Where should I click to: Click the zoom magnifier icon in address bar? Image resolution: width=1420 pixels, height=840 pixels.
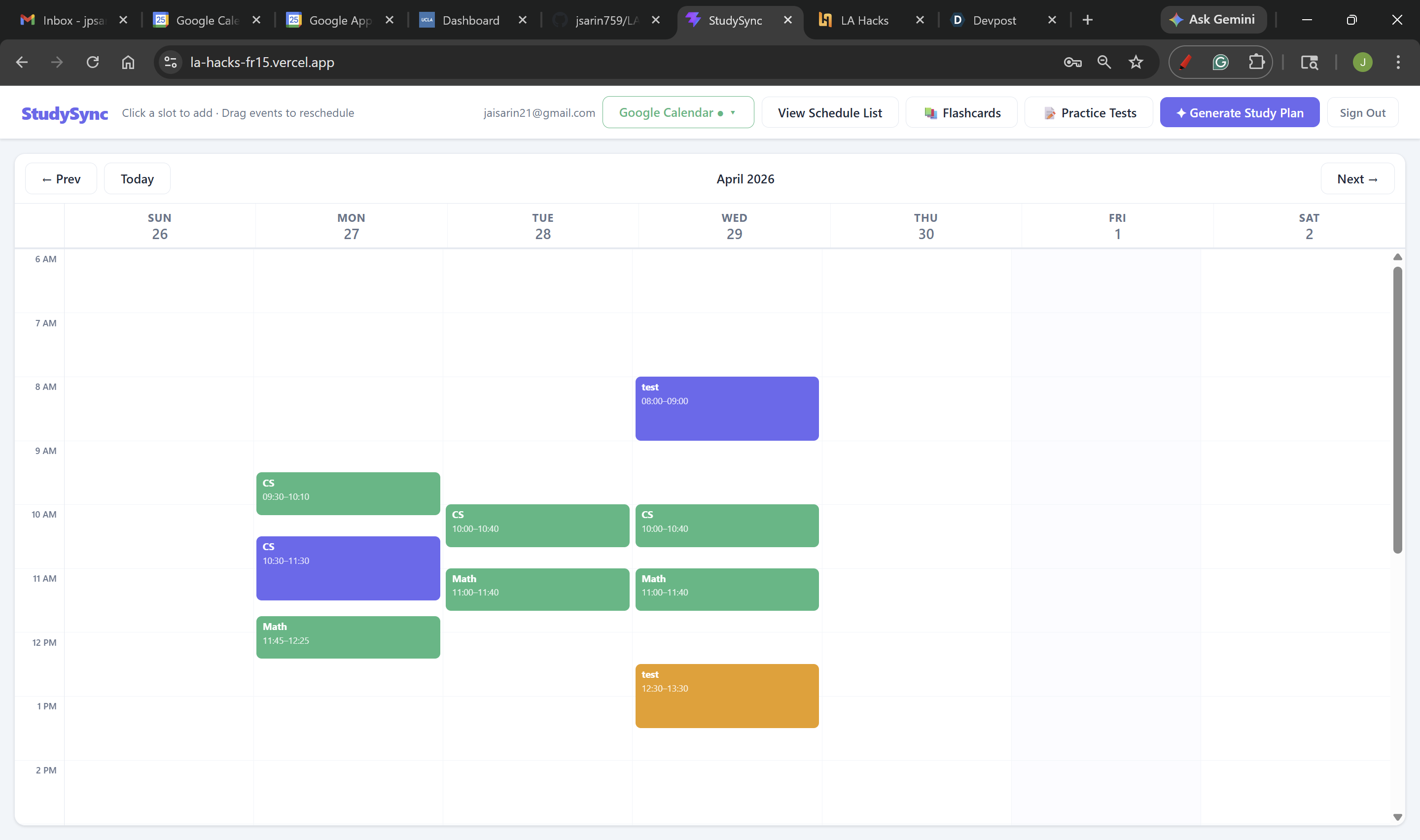1104,62
